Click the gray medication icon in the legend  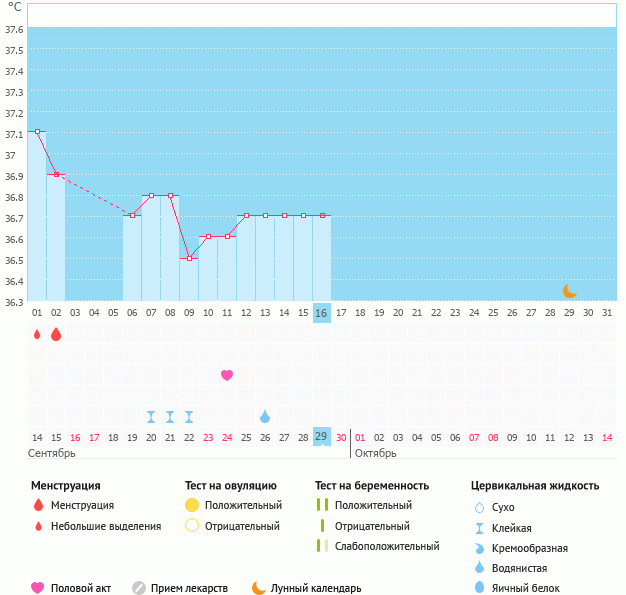pyautogui.click(x=139, y=588)
